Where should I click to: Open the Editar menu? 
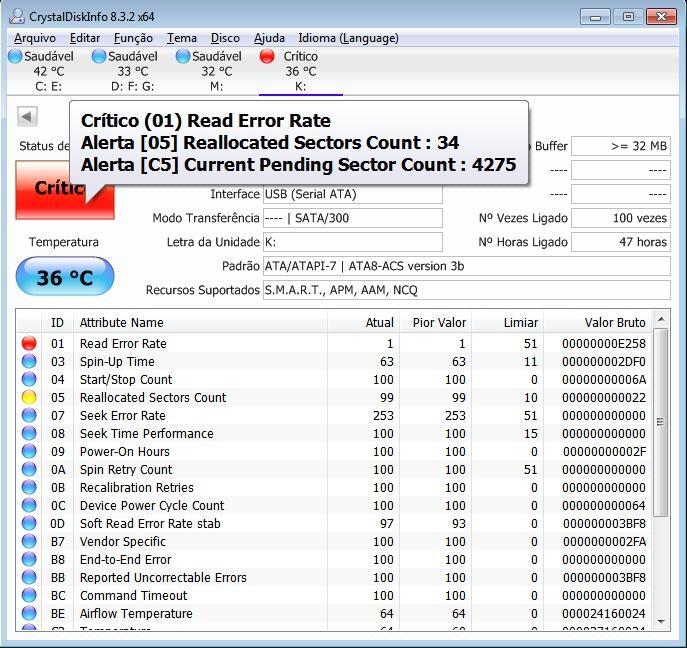[85, 38]
